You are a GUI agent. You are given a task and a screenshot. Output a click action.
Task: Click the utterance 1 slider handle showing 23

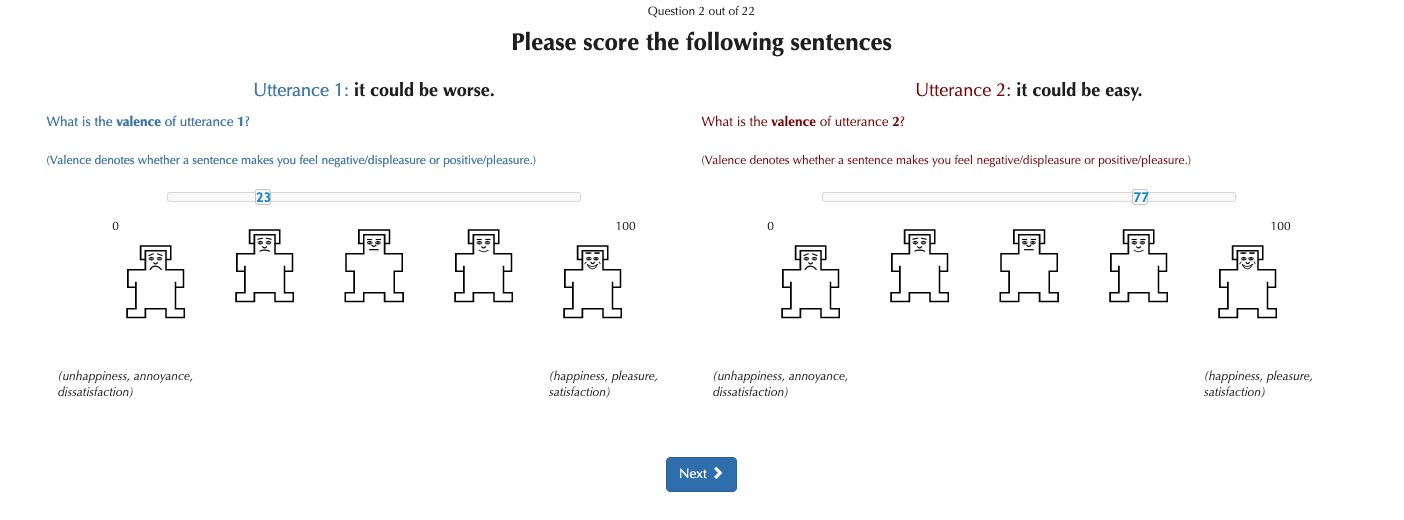tap(264, 197)
